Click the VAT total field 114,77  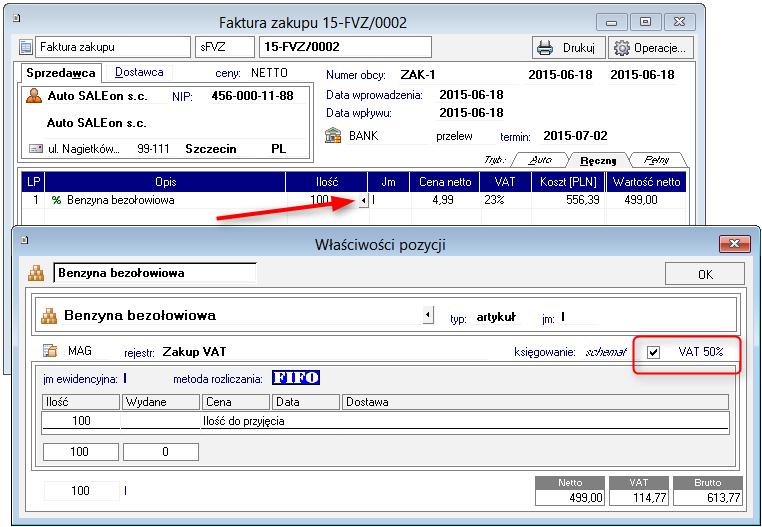click(x=639, y=498)
